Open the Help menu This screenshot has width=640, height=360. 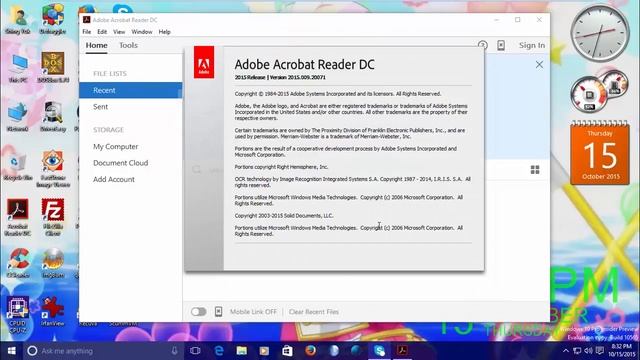pyautogui.click(x=164, y=32)
